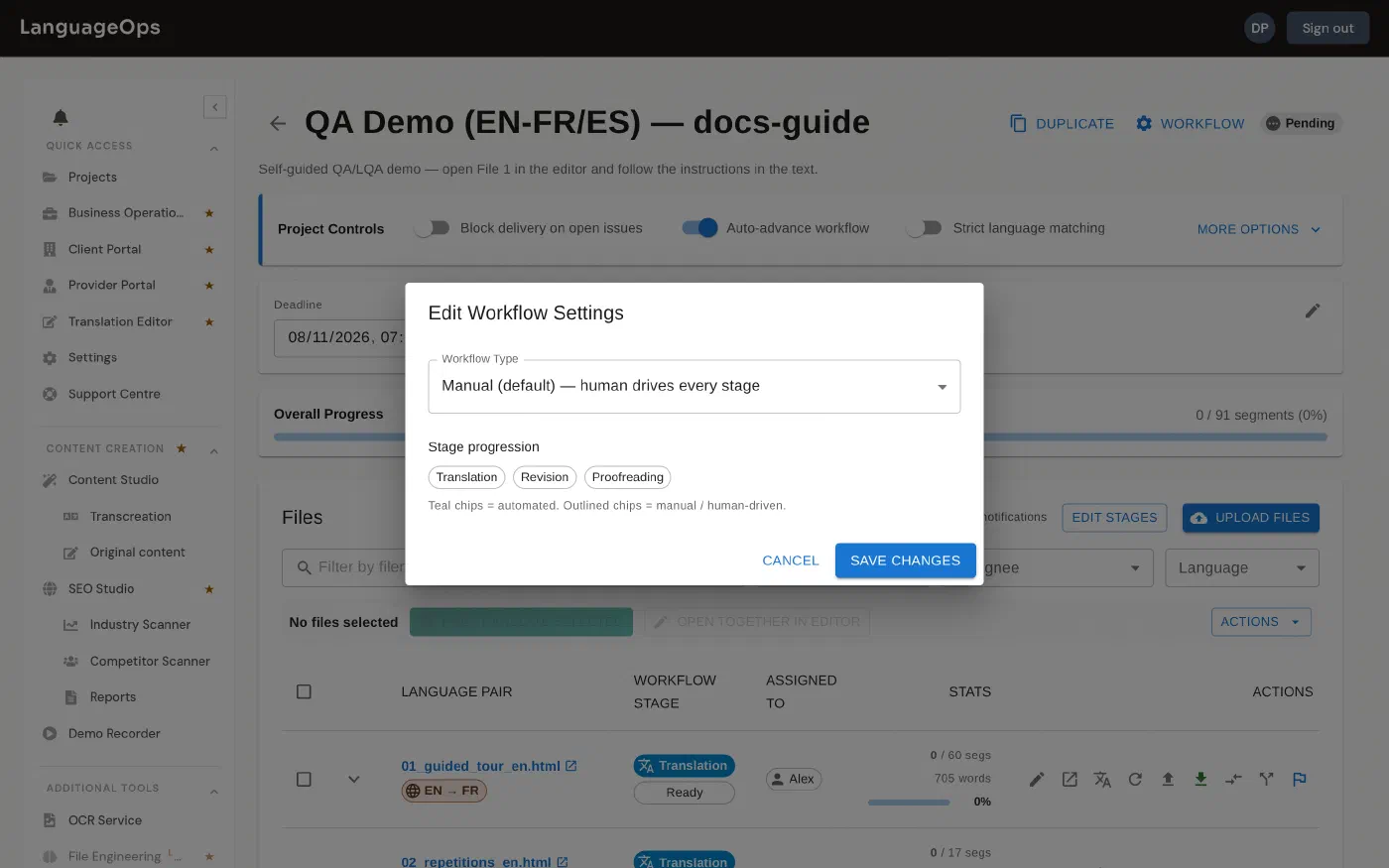
Task: Click the UPLOAD FILES button
Action: pyautogui.click(x=1250, y=518)
